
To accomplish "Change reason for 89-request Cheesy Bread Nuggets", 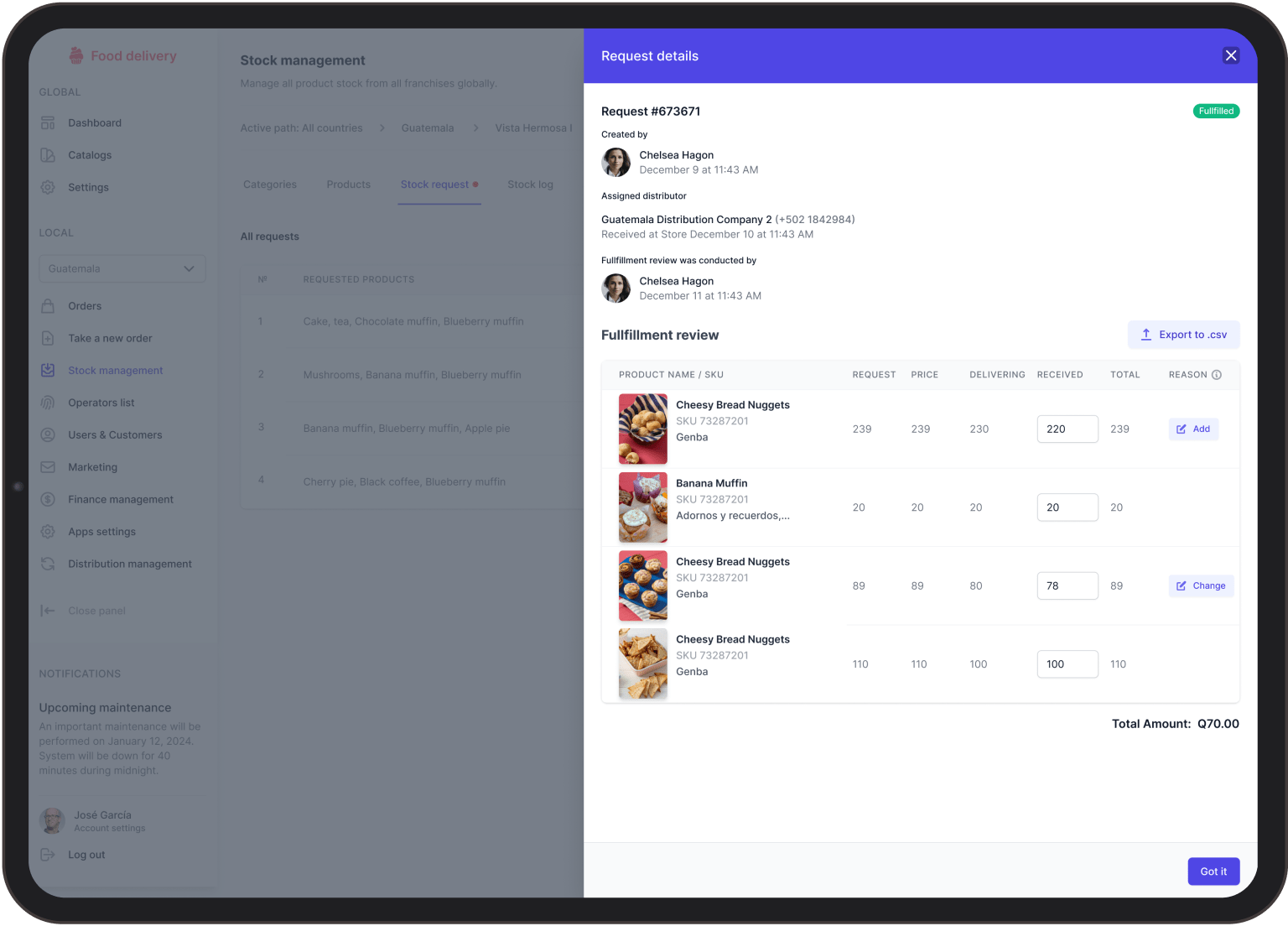I will coord(1201,585).
